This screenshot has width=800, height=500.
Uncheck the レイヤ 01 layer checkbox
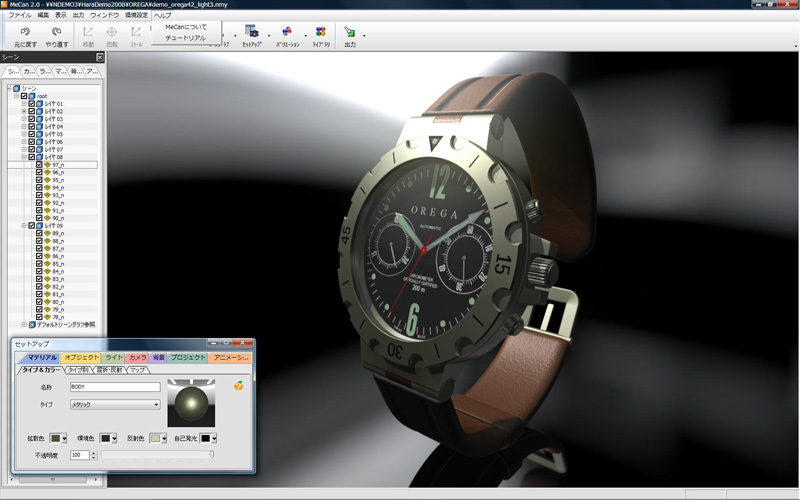click(x=32, y=104)
